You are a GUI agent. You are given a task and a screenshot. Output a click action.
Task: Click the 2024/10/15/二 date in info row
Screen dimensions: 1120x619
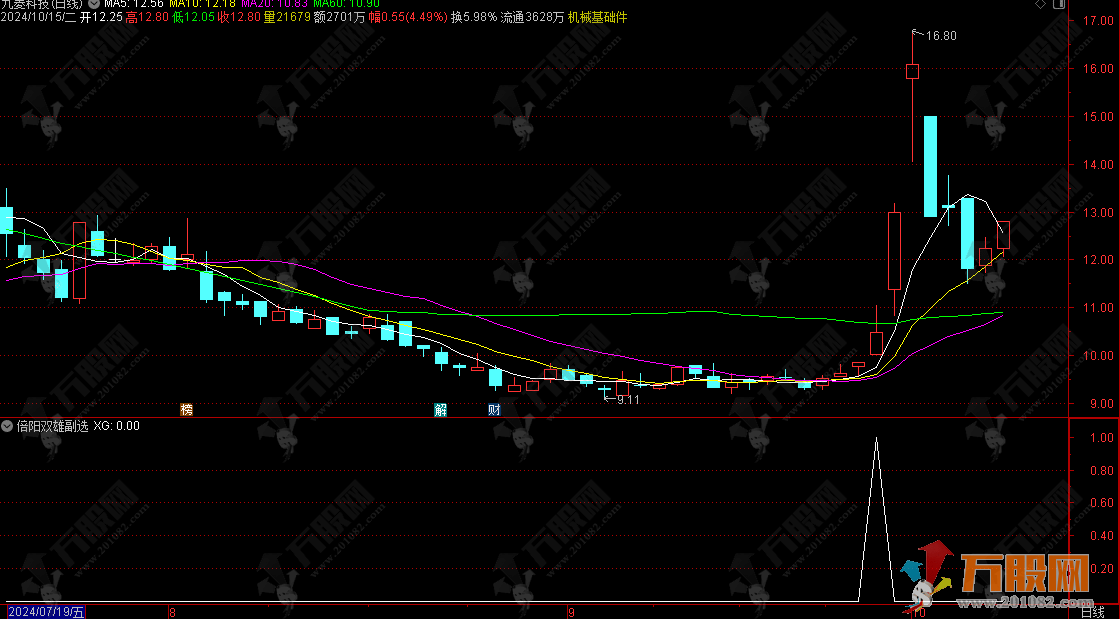click(x=38, y=17)
